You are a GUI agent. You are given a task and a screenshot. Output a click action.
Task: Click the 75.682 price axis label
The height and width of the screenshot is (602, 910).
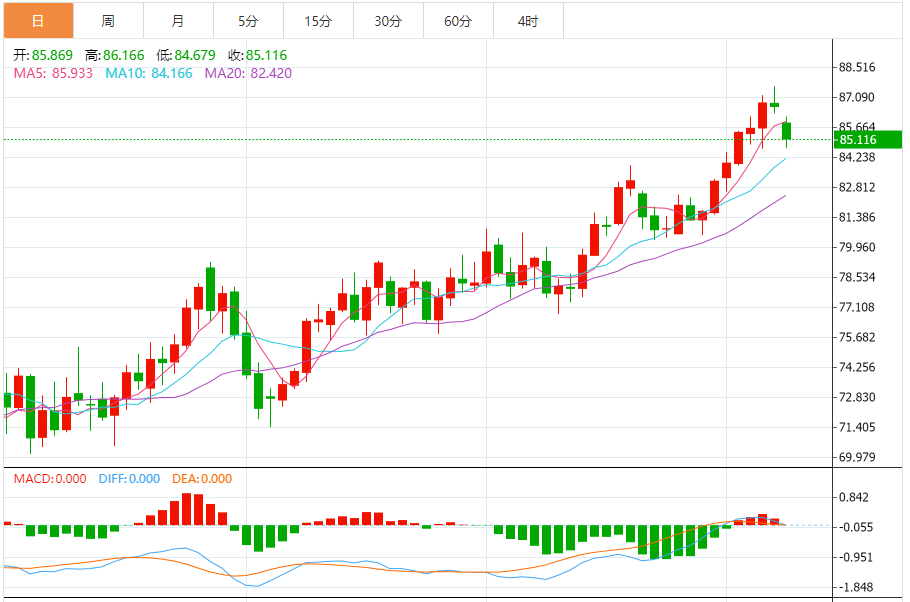coord(857,337)
